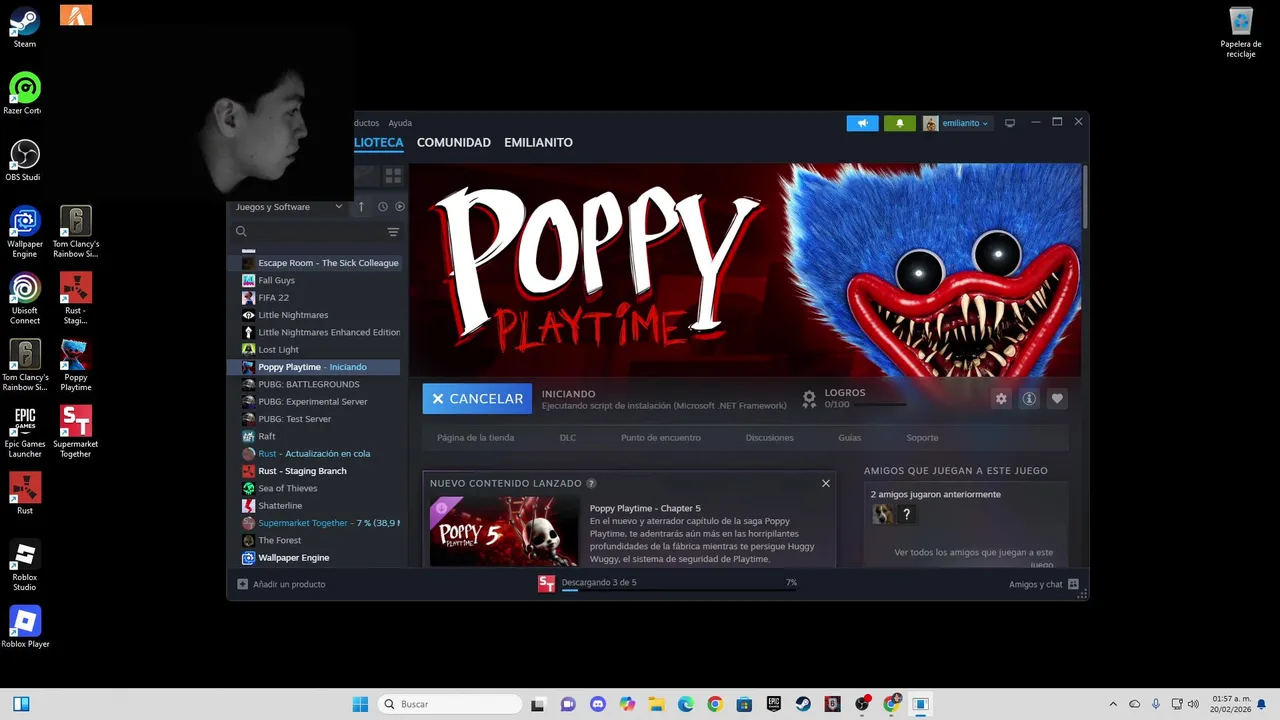Open the Ayuda menu
Image resolution: width=1280 pixels, height=720 pixels.
[x=400, y=123]
